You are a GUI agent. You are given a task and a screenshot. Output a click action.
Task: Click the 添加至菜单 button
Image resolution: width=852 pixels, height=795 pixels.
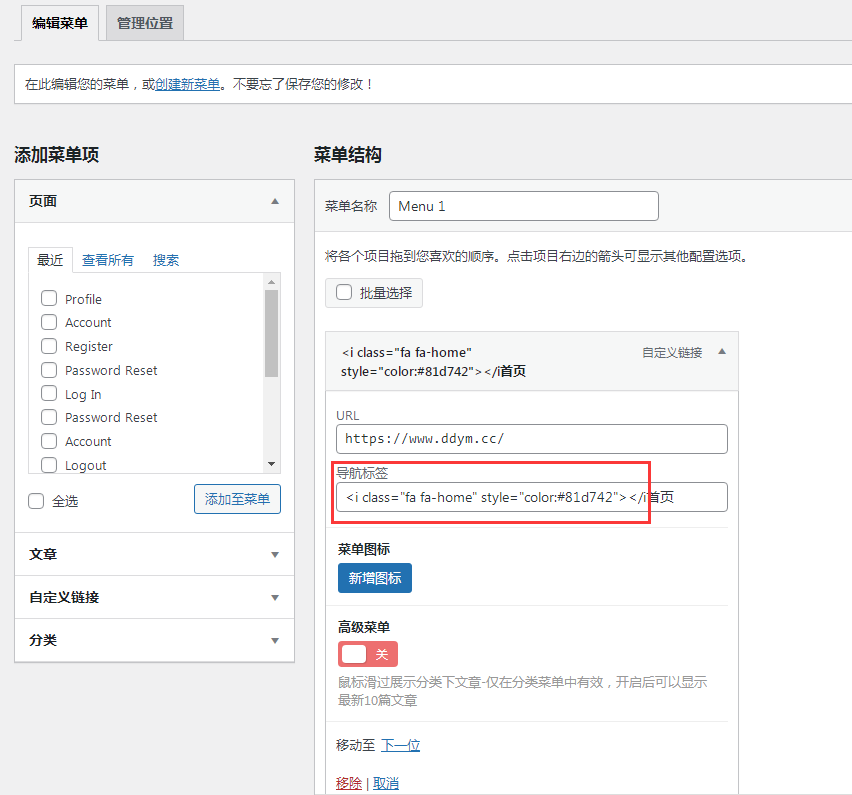click(x=237, y=499)
